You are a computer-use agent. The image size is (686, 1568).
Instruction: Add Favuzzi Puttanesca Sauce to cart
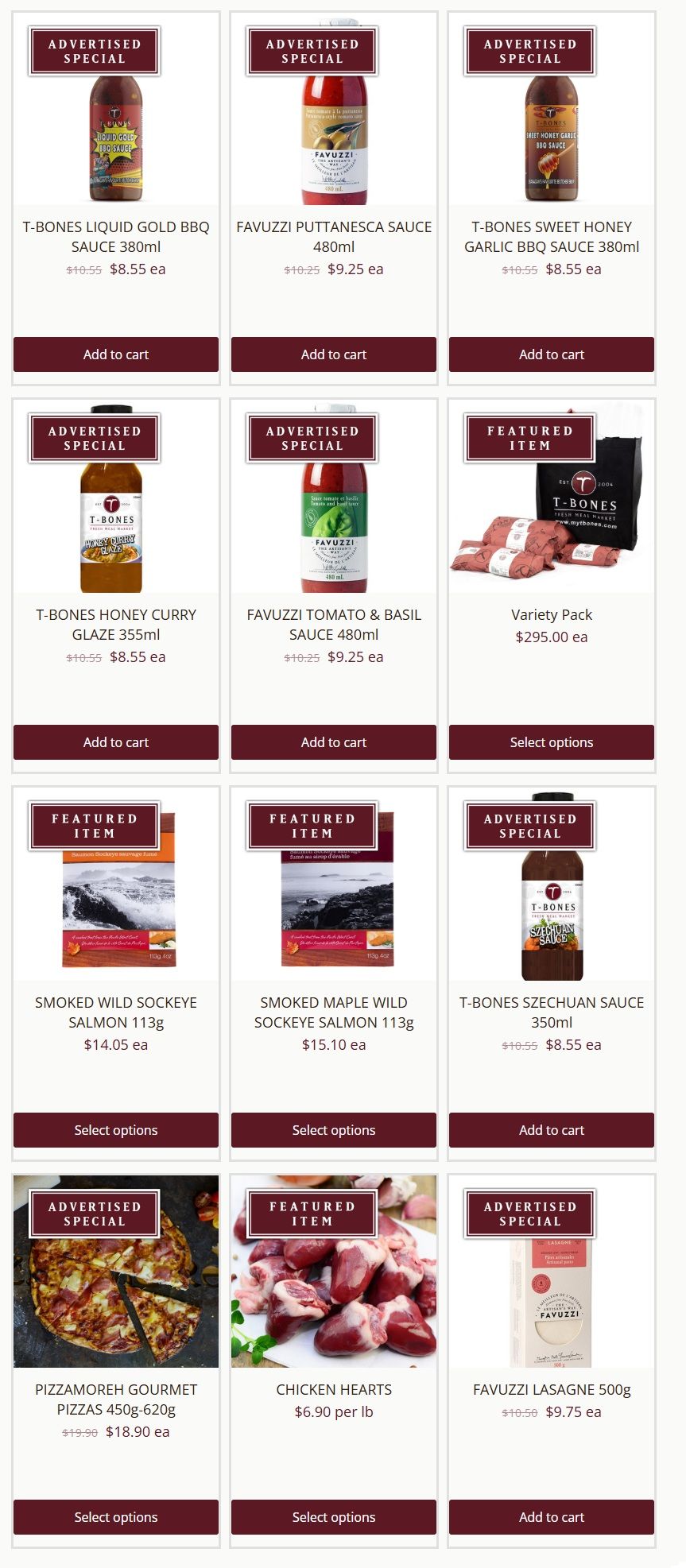click(334, 354)
